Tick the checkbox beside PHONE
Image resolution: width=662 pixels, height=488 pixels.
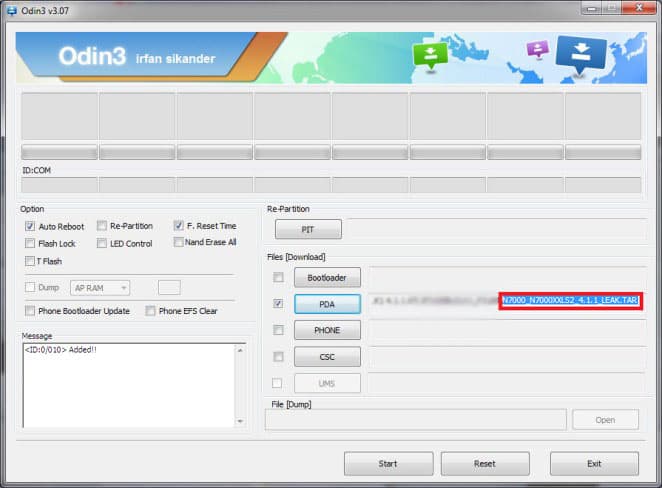click(278, 330)
